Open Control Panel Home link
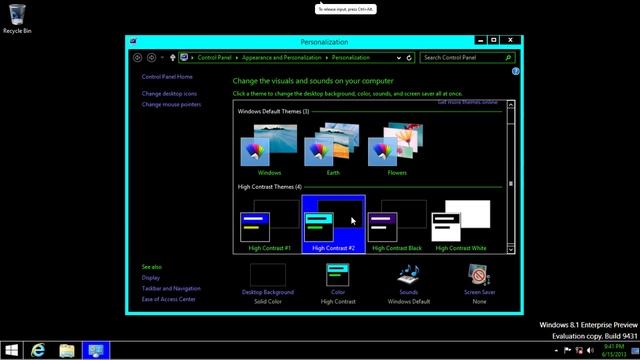 (x=167, y=77)
